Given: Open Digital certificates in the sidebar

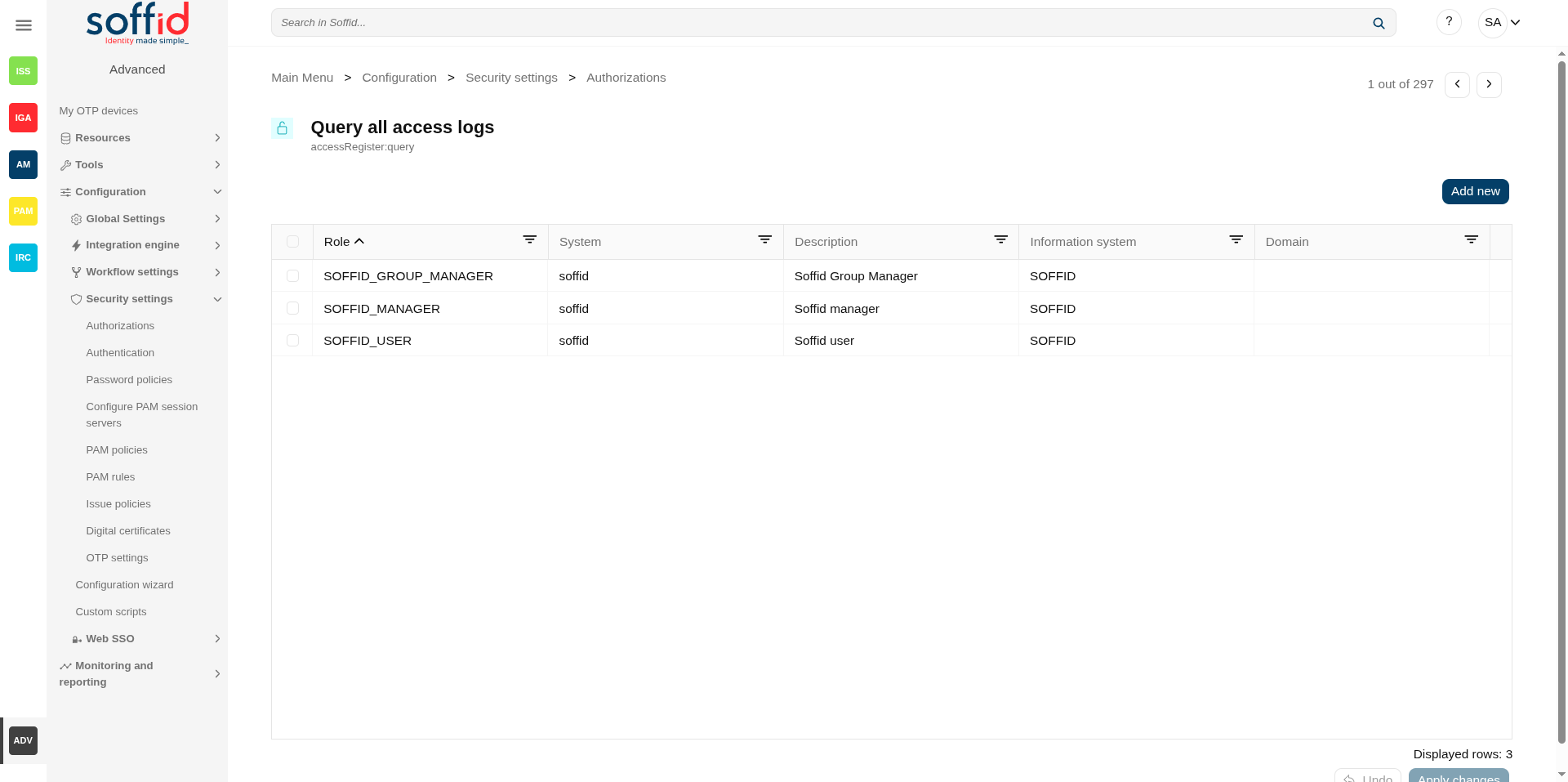Looking at the screenshot, I should click(x=128, y=531).
